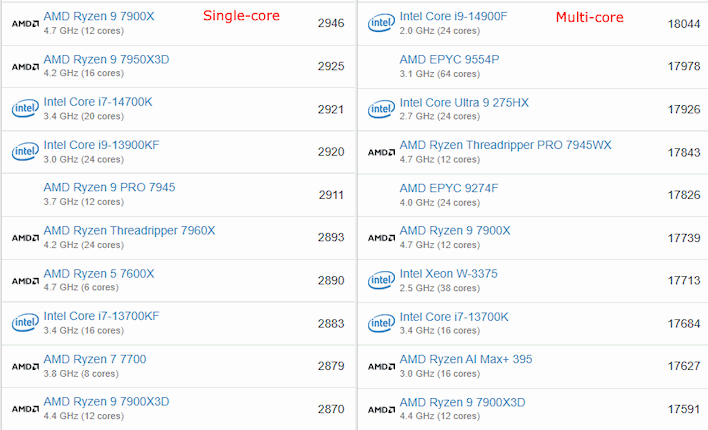
Task: Select the single-core score 2921
Action: click(x=331, y=109)
